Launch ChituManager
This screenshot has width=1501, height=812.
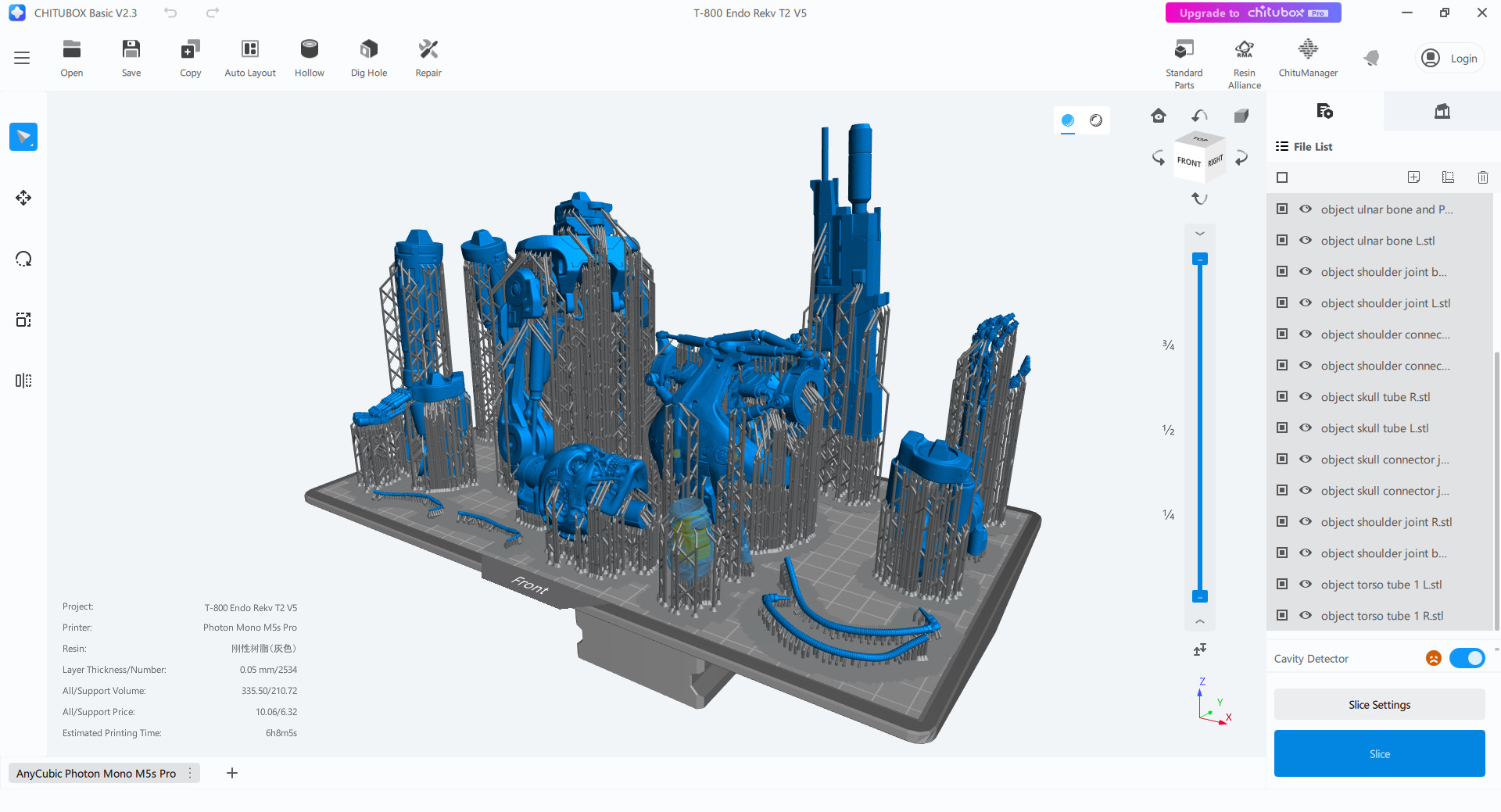[x=1308, y=58]
